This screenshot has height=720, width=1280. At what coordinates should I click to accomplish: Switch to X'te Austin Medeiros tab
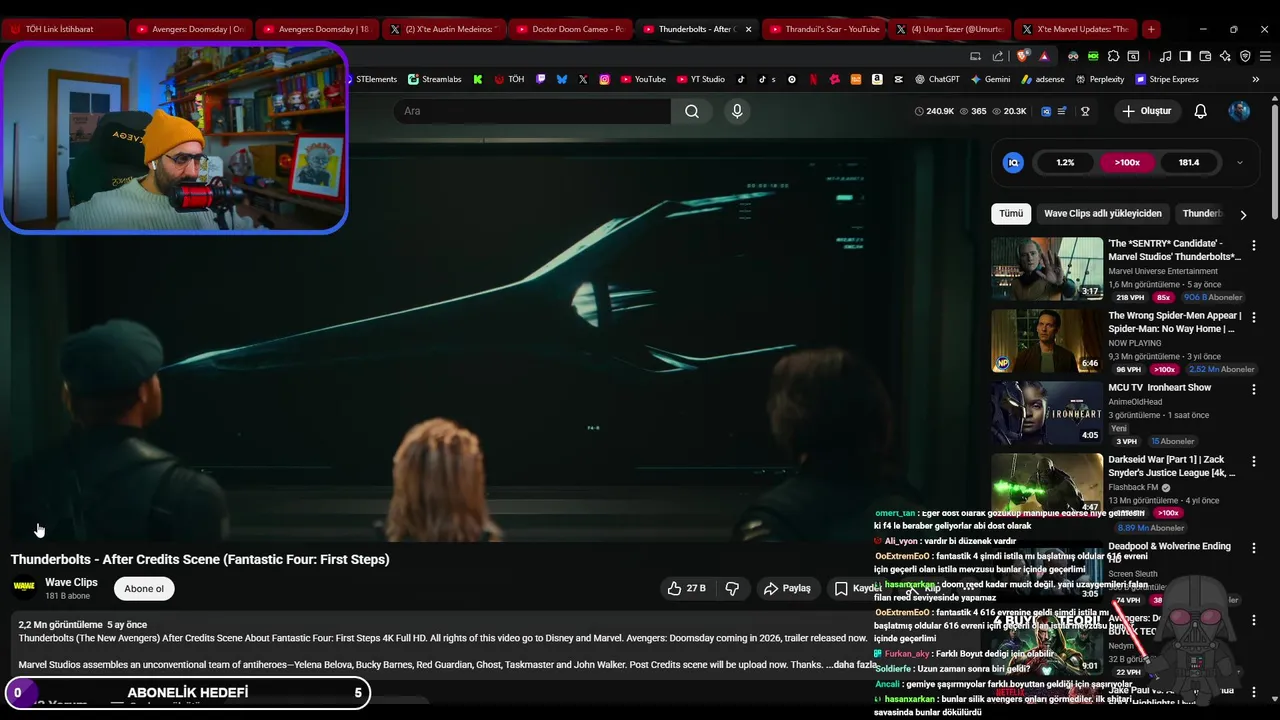pyautogui.click(x=443, y=29)
